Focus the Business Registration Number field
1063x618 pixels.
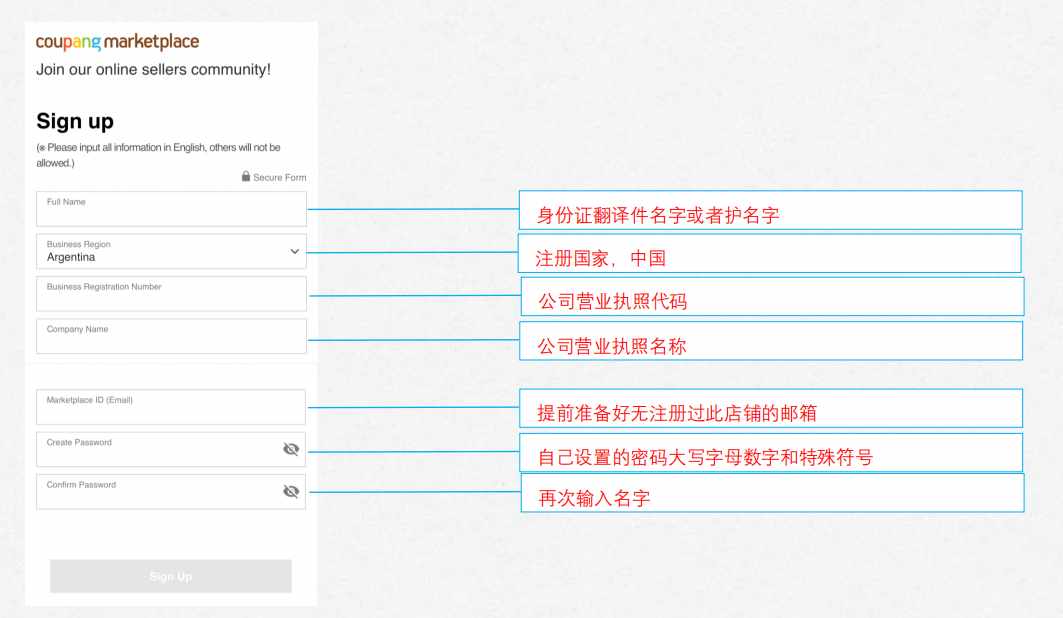point(171,293)
